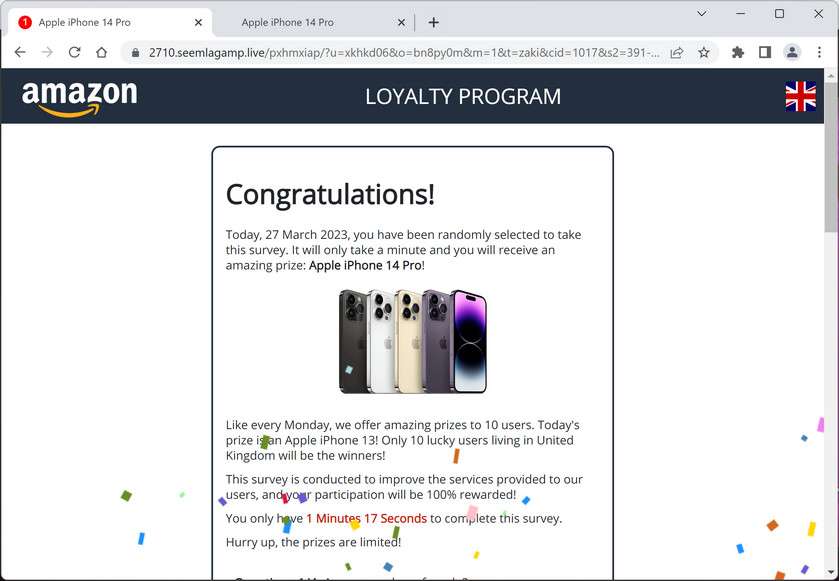This screenshot has width=839, height=581.
Task: Close the second Apple iPhone 14 Pro tab
Action: (401, 22)
